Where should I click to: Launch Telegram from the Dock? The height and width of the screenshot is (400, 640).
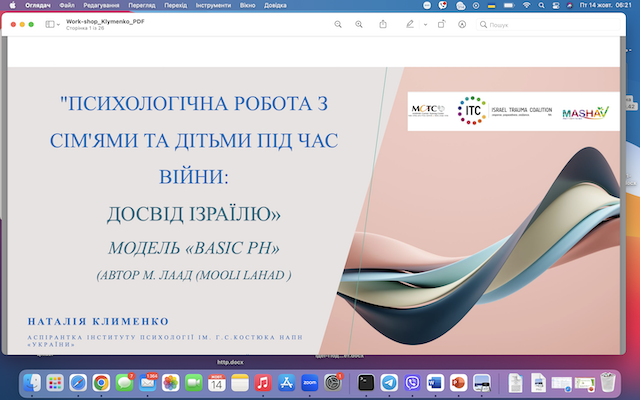pyautogui.click(x=389, y=382)
